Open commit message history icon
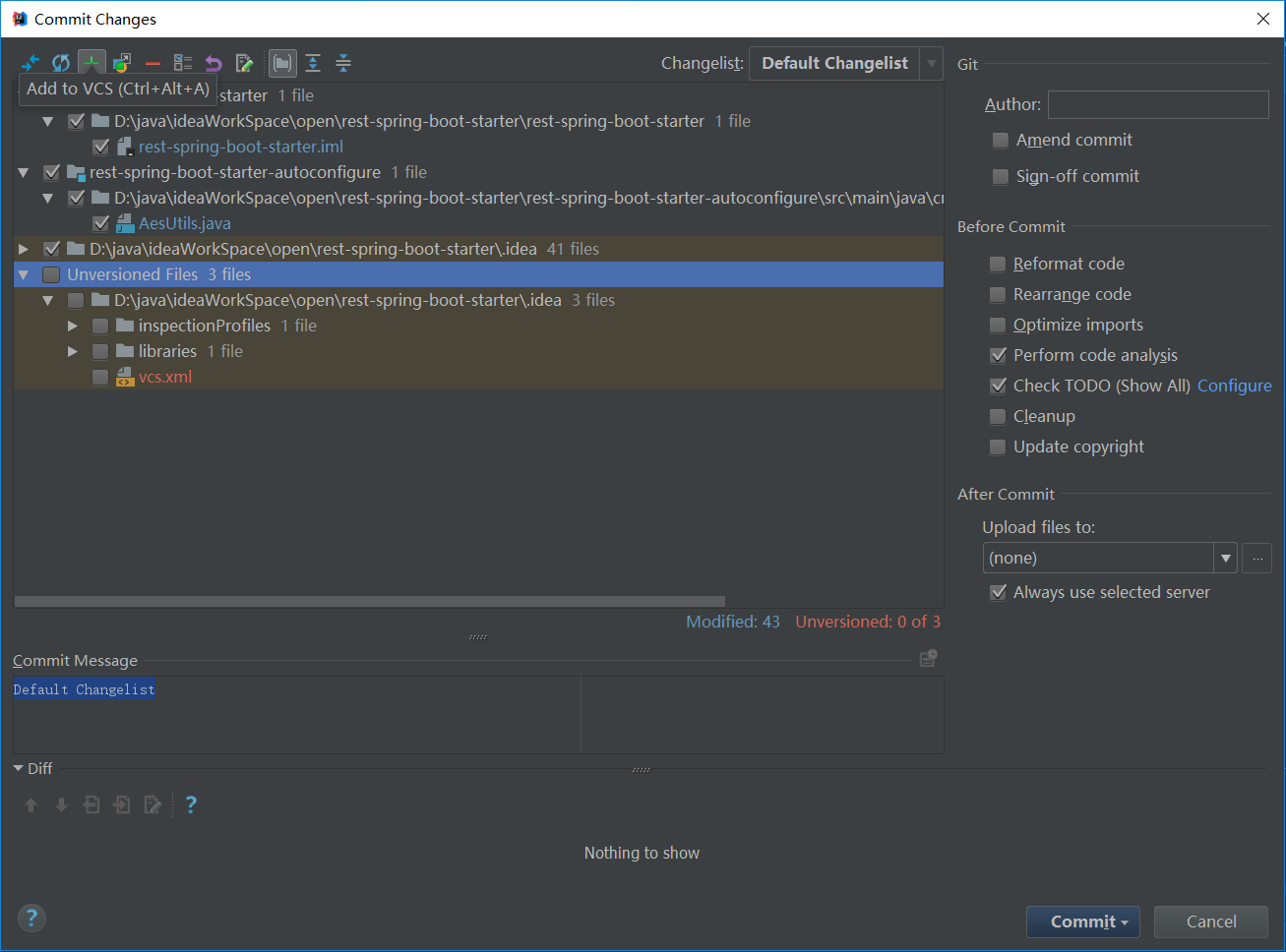Screen dimensions: 1286x952 coord(928,658)
